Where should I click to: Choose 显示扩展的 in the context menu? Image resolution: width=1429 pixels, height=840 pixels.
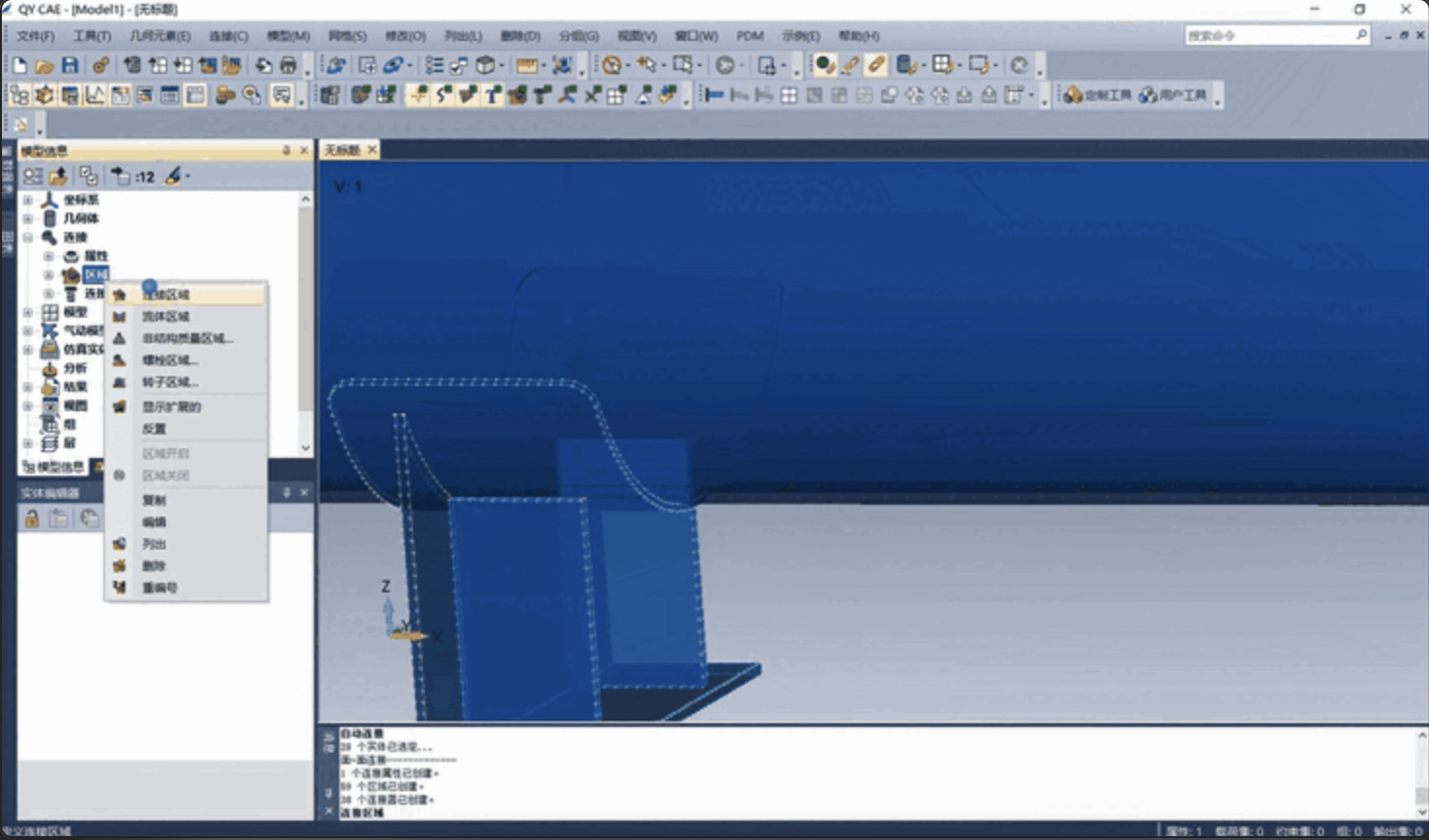[x=185, y=407]
